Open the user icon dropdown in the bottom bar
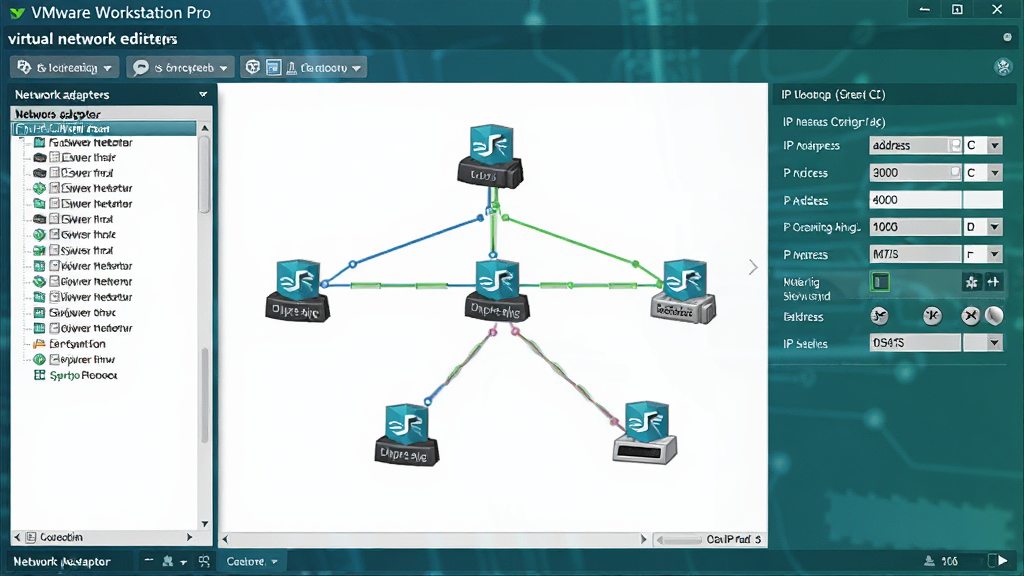Viewport: 1024px width, 576px height. click(x=174, y=561)
